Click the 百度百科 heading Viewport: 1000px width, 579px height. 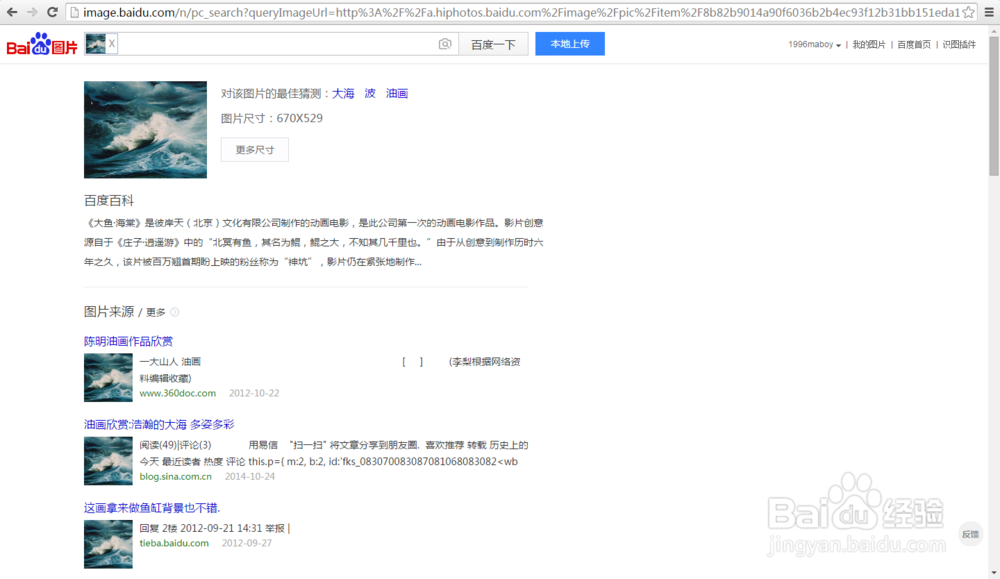[109, 201]
